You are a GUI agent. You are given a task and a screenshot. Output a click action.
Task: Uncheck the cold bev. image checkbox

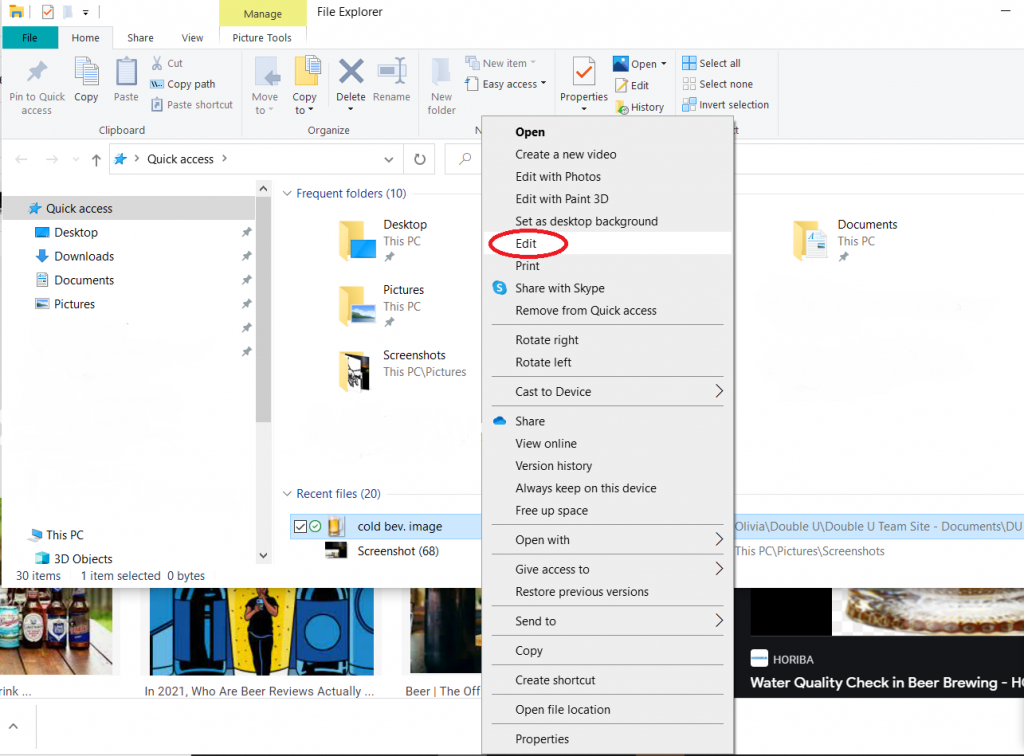click(x=301, y=527)
